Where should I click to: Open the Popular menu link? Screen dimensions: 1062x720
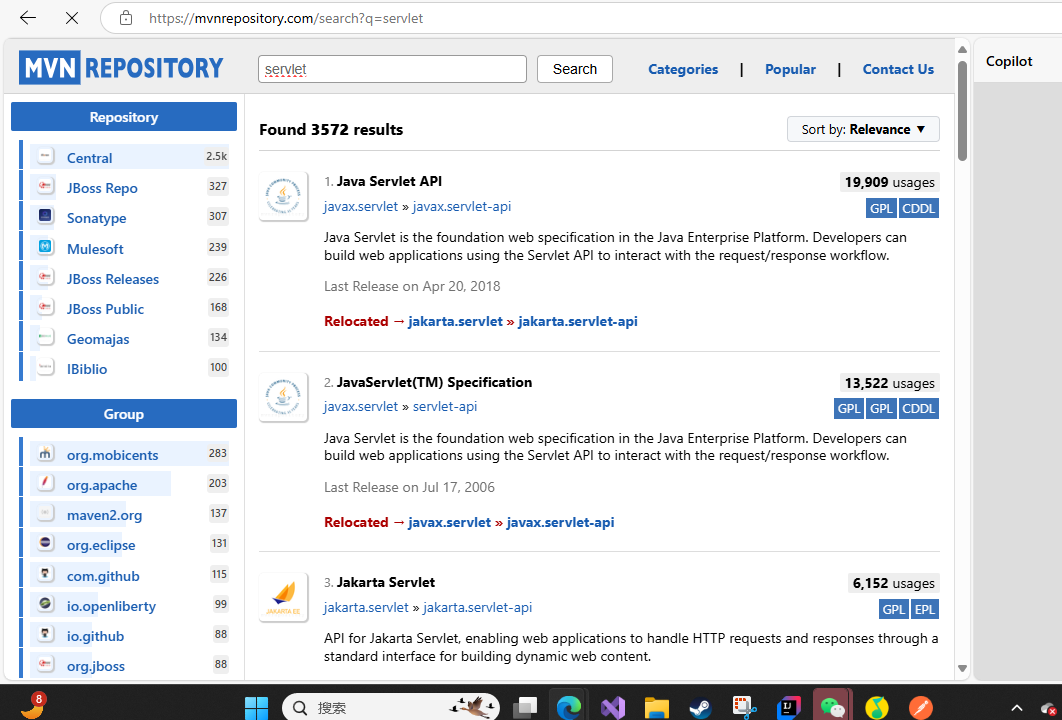790,69
